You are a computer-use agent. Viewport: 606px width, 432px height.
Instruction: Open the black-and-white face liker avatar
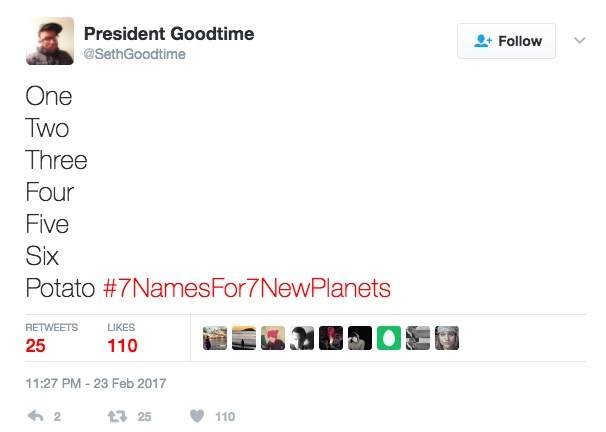tap(301, 338)
